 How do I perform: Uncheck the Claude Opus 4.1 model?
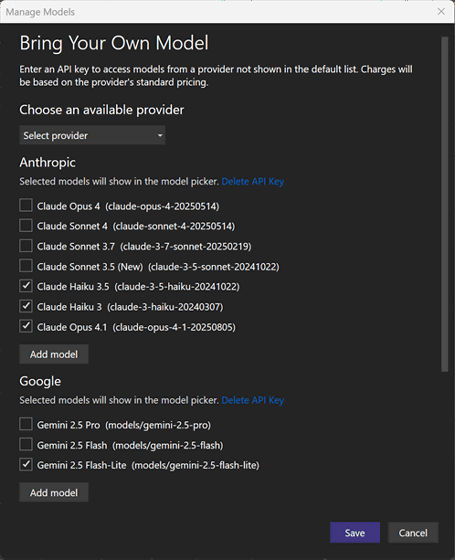coord(26,327)
